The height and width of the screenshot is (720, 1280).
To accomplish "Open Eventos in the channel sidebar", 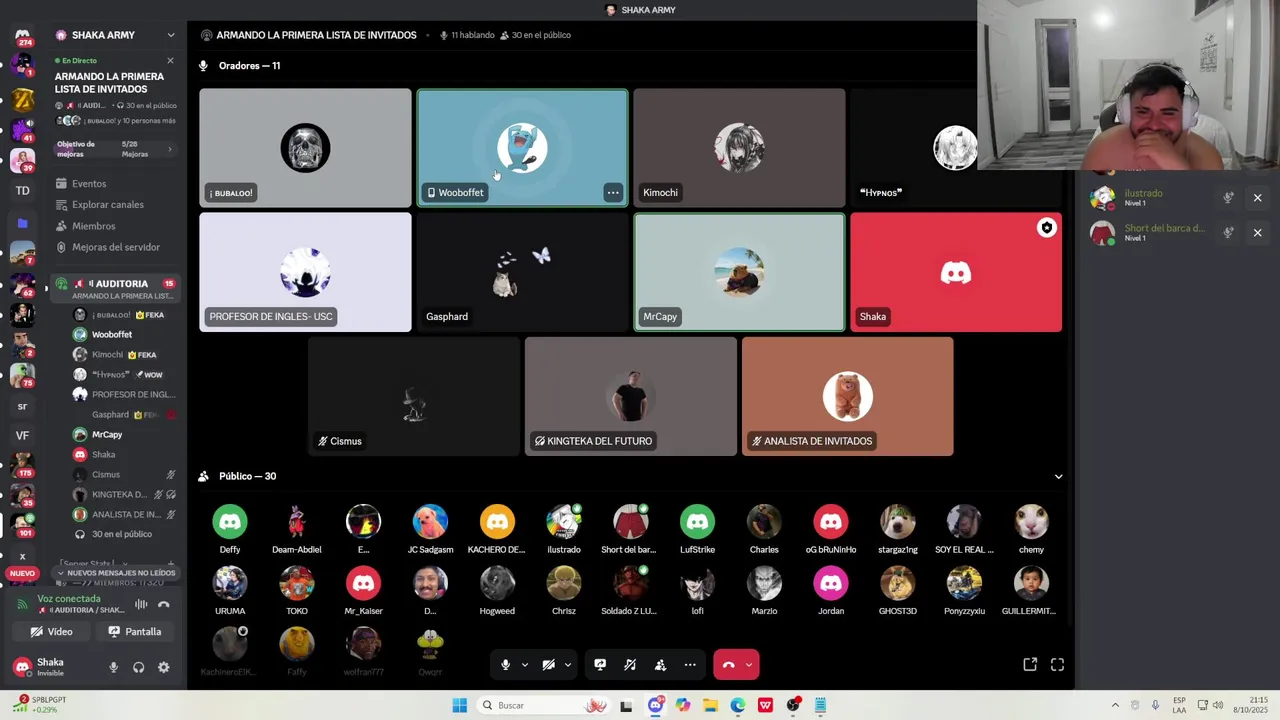I will [x=88, y=183].
